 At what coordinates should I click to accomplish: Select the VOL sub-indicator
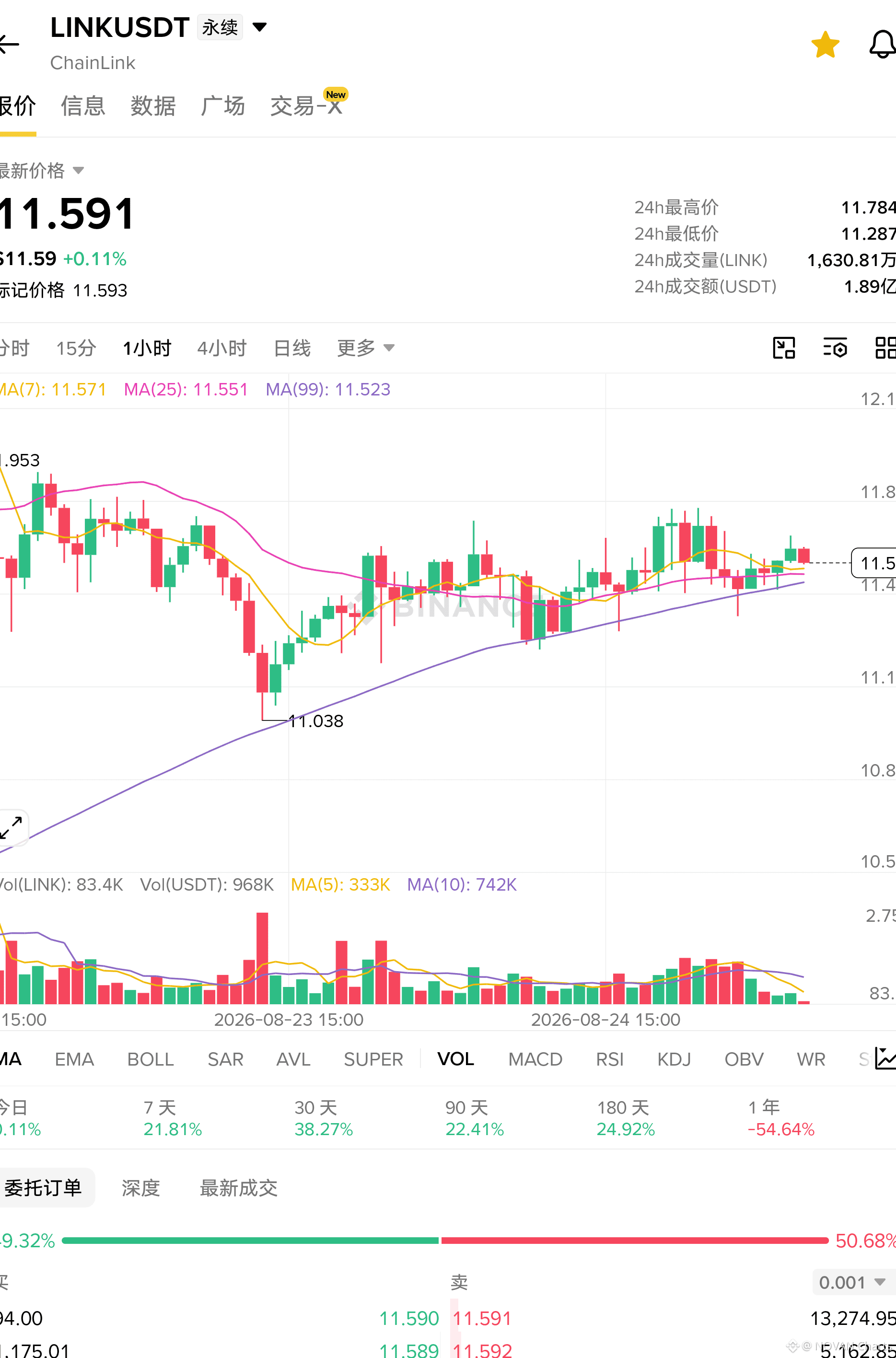455,1059
